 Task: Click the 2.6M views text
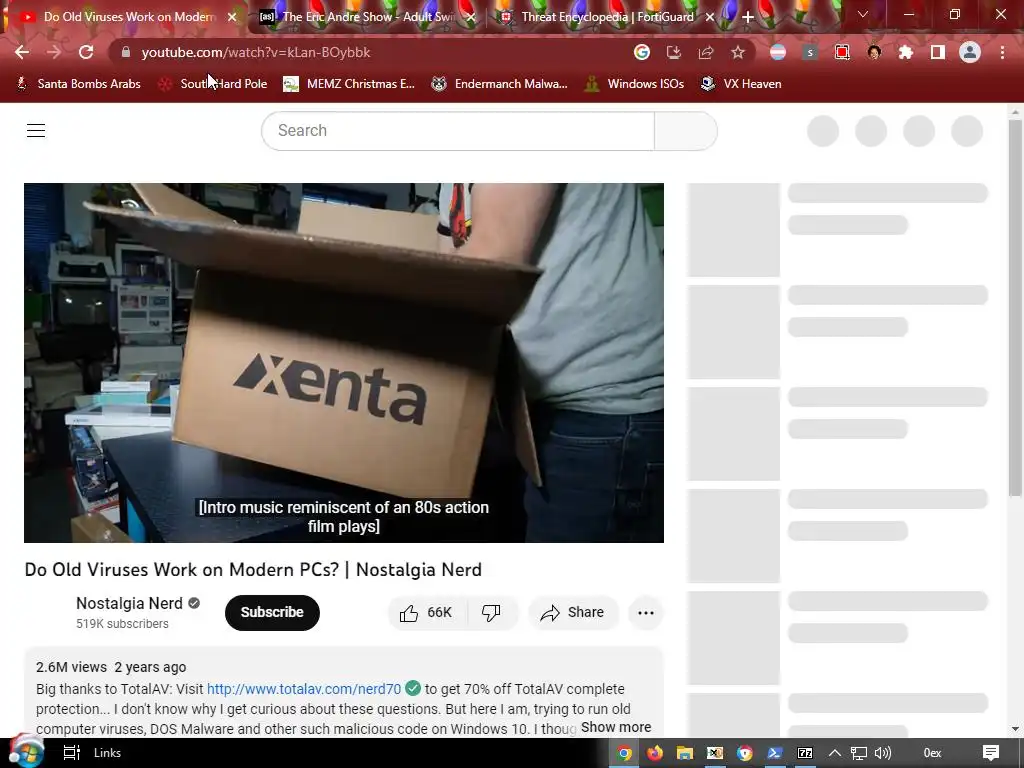pos(71,667)
